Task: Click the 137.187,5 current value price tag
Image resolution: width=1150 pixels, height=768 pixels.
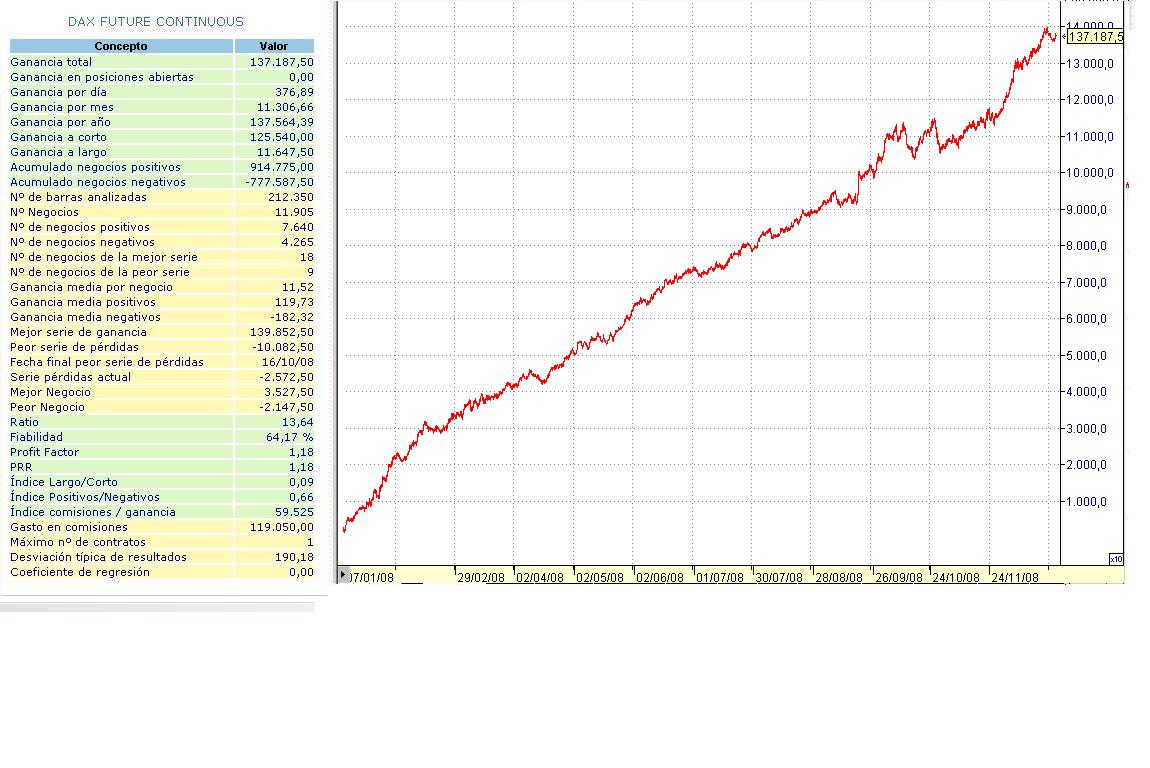Action: coord(1095,37)
